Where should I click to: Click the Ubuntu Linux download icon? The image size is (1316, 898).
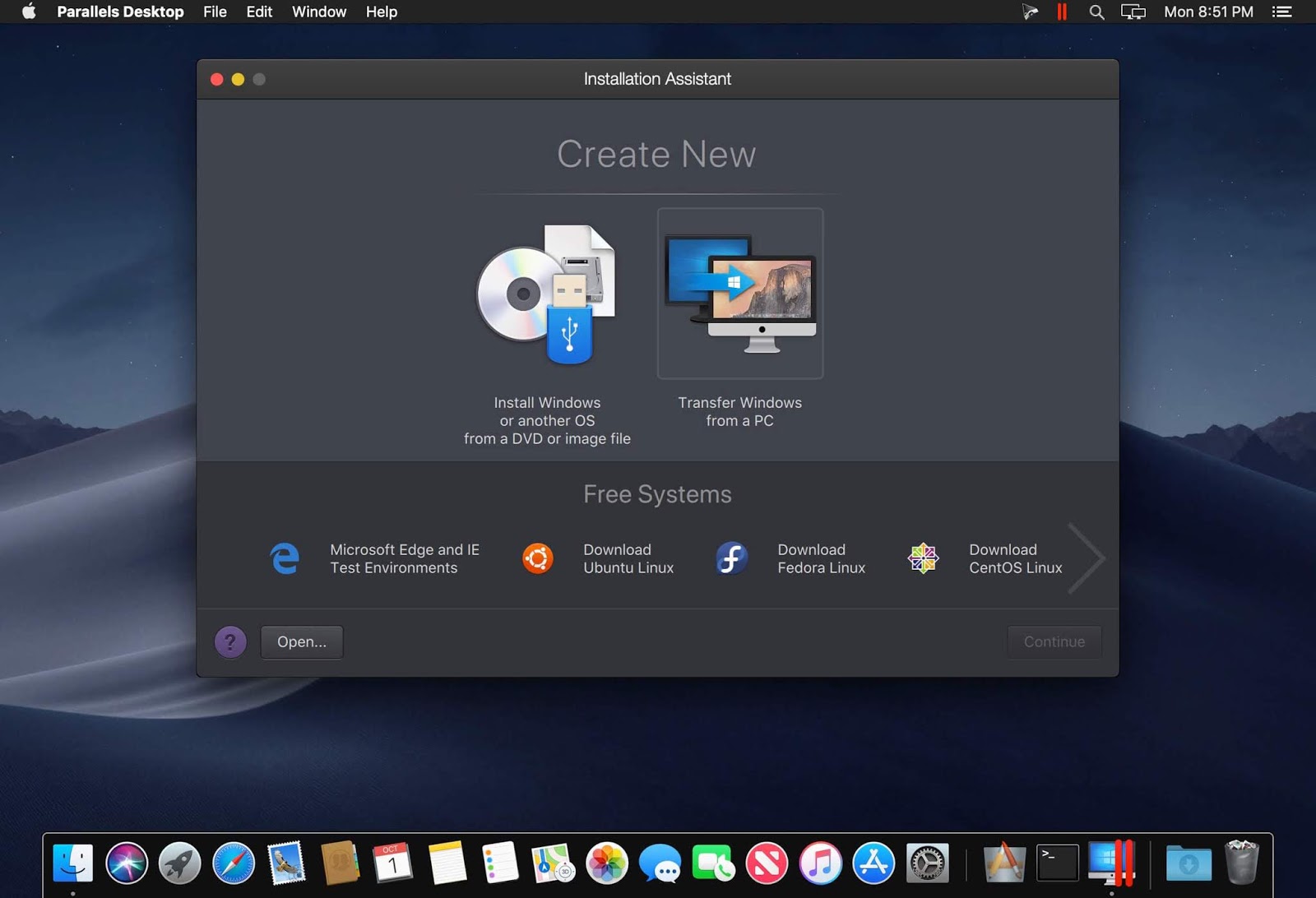coord(538,558)
